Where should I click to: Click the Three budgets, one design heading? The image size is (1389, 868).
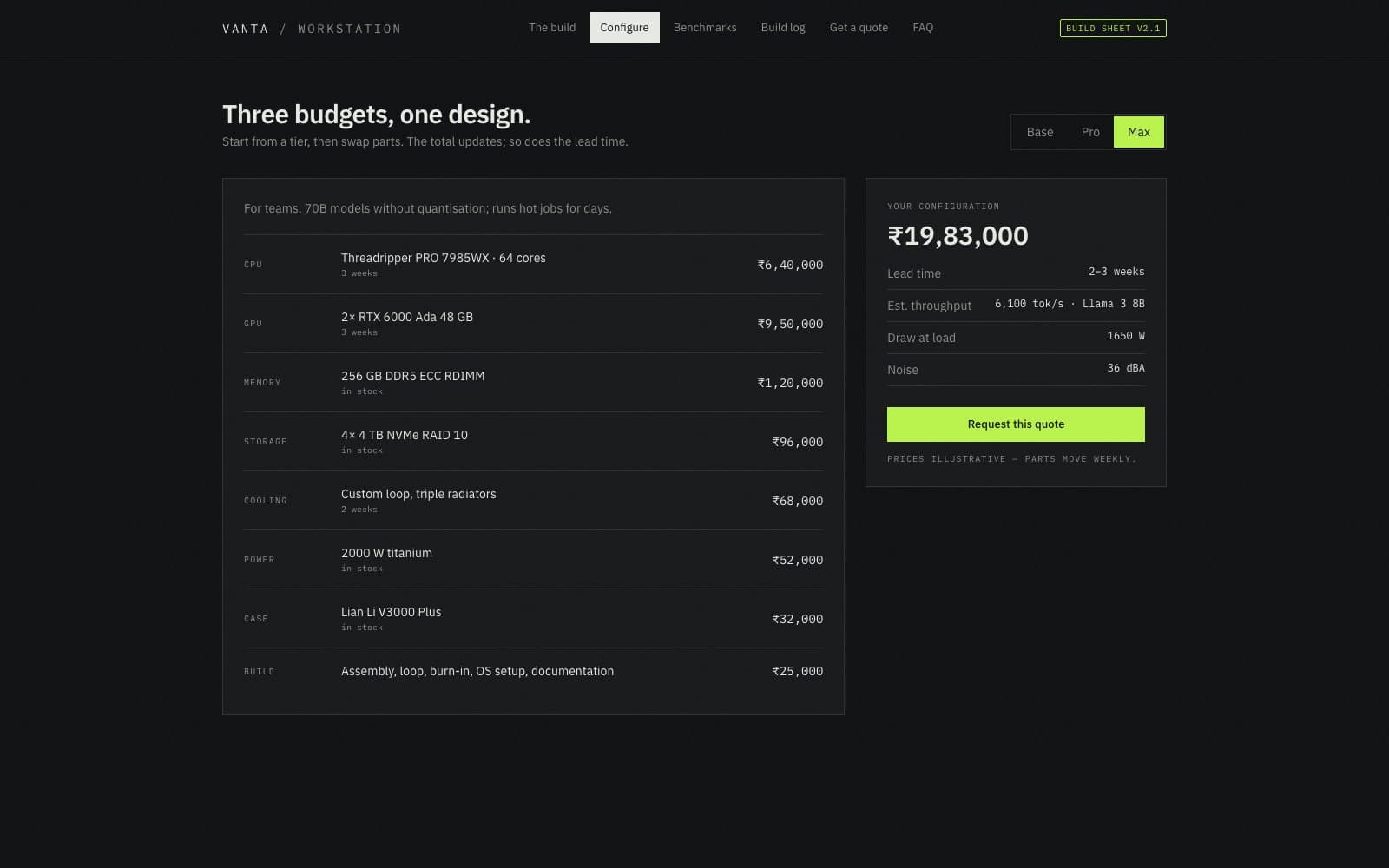[376, 115]
